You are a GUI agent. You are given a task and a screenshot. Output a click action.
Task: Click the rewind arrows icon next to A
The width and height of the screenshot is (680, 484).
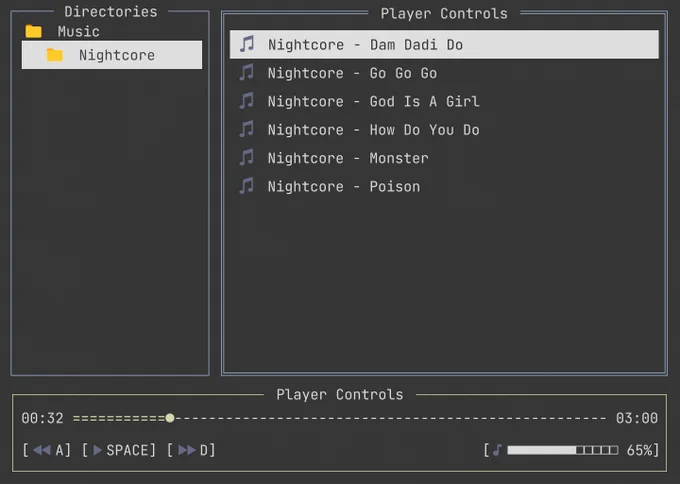(42, 450)
